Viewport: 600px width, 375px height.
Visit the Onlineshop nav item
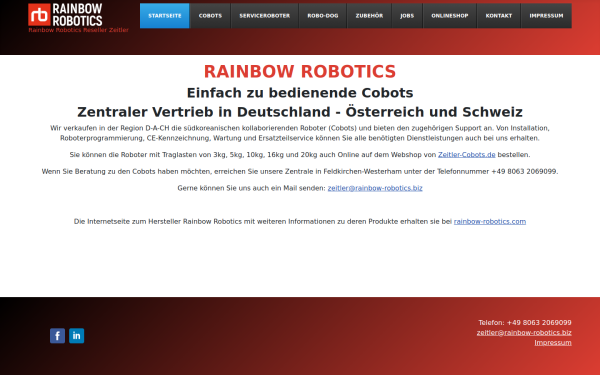(x=450, y=16)
